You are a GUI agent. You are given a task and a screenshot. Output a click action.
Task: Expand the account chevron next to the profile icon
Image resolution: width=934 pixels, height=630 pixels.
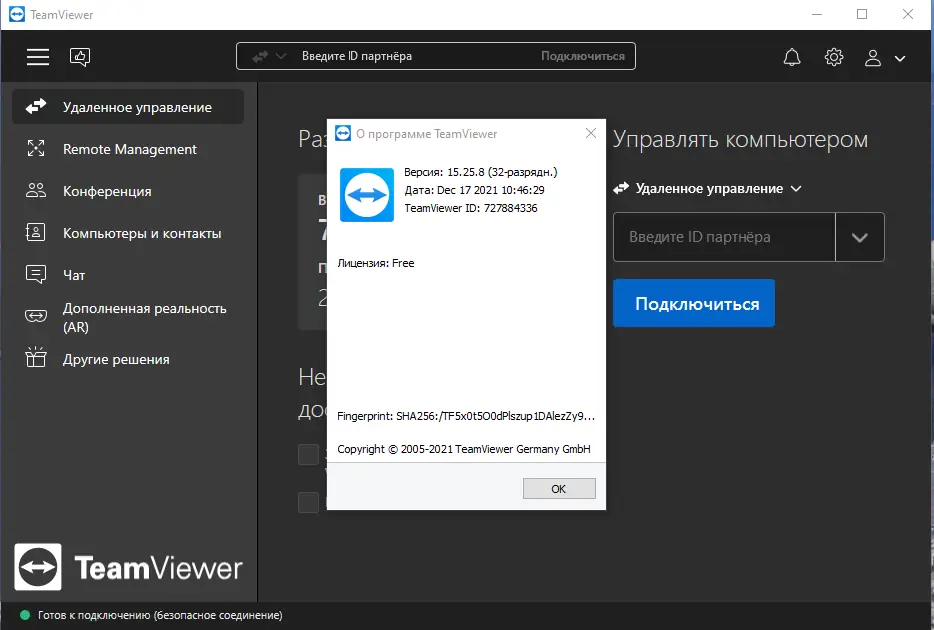(x=899, y=58)
